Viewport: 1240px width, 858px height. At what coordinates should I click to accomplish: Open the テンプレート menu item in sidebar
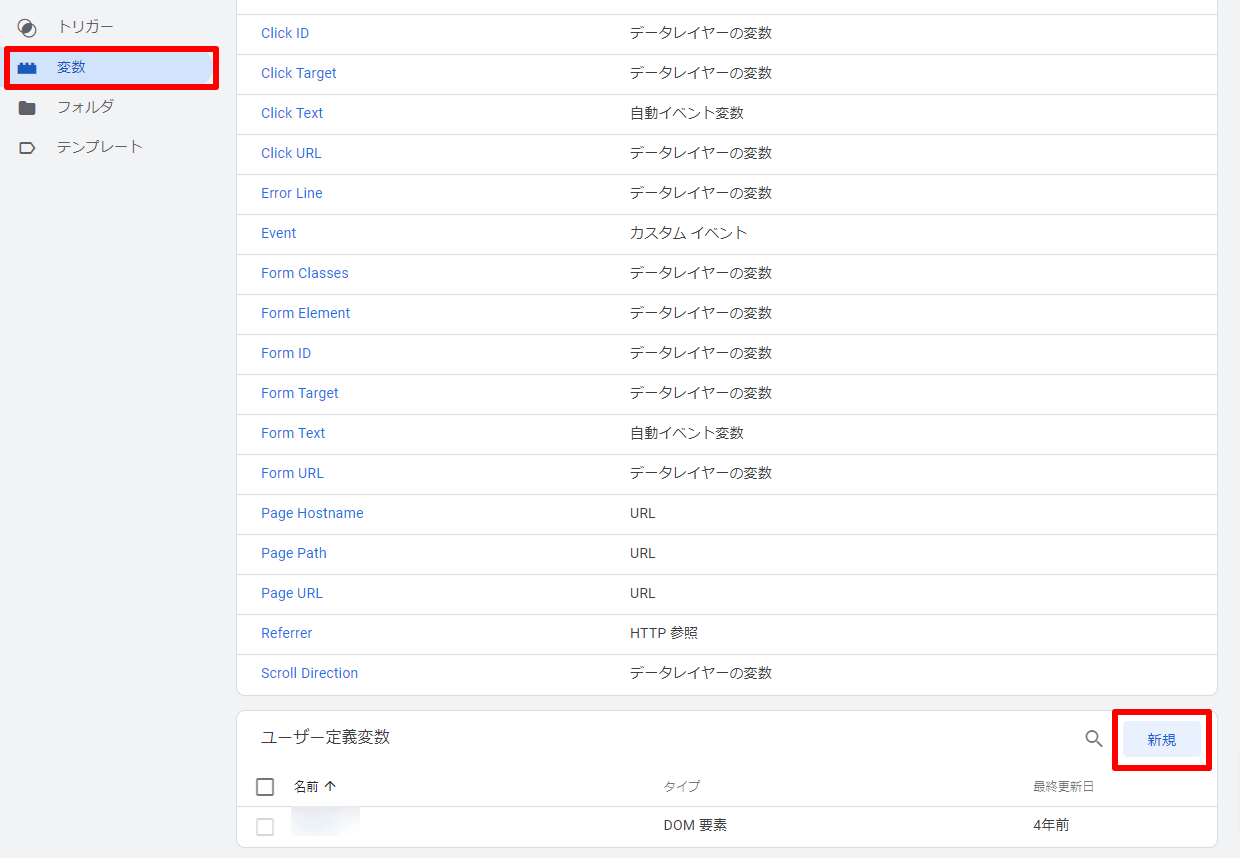pyautogui.click(x=99, y=147)
